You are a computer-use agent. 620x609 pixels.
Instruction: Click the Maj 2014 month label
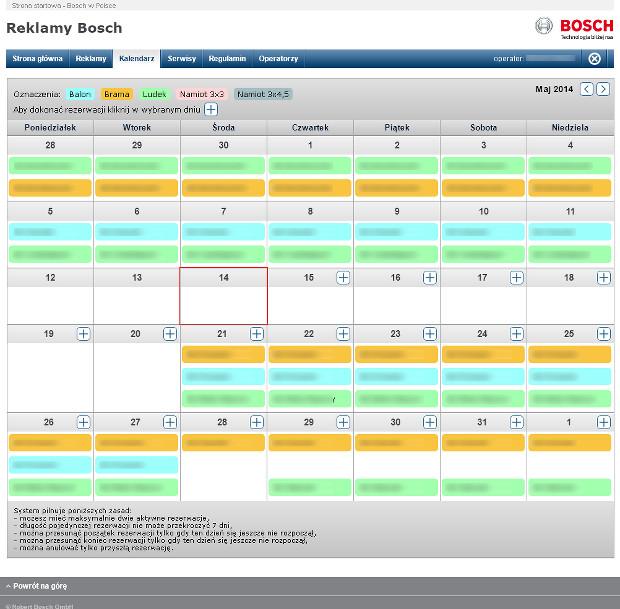point(554,89)
